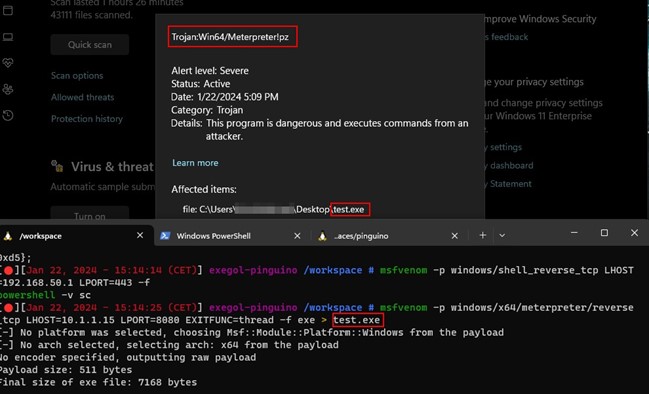This screenshot has height=394, width=649.
Task: Click Learn more in threat details
Action: pyautogui.click(x=195, y=163)
